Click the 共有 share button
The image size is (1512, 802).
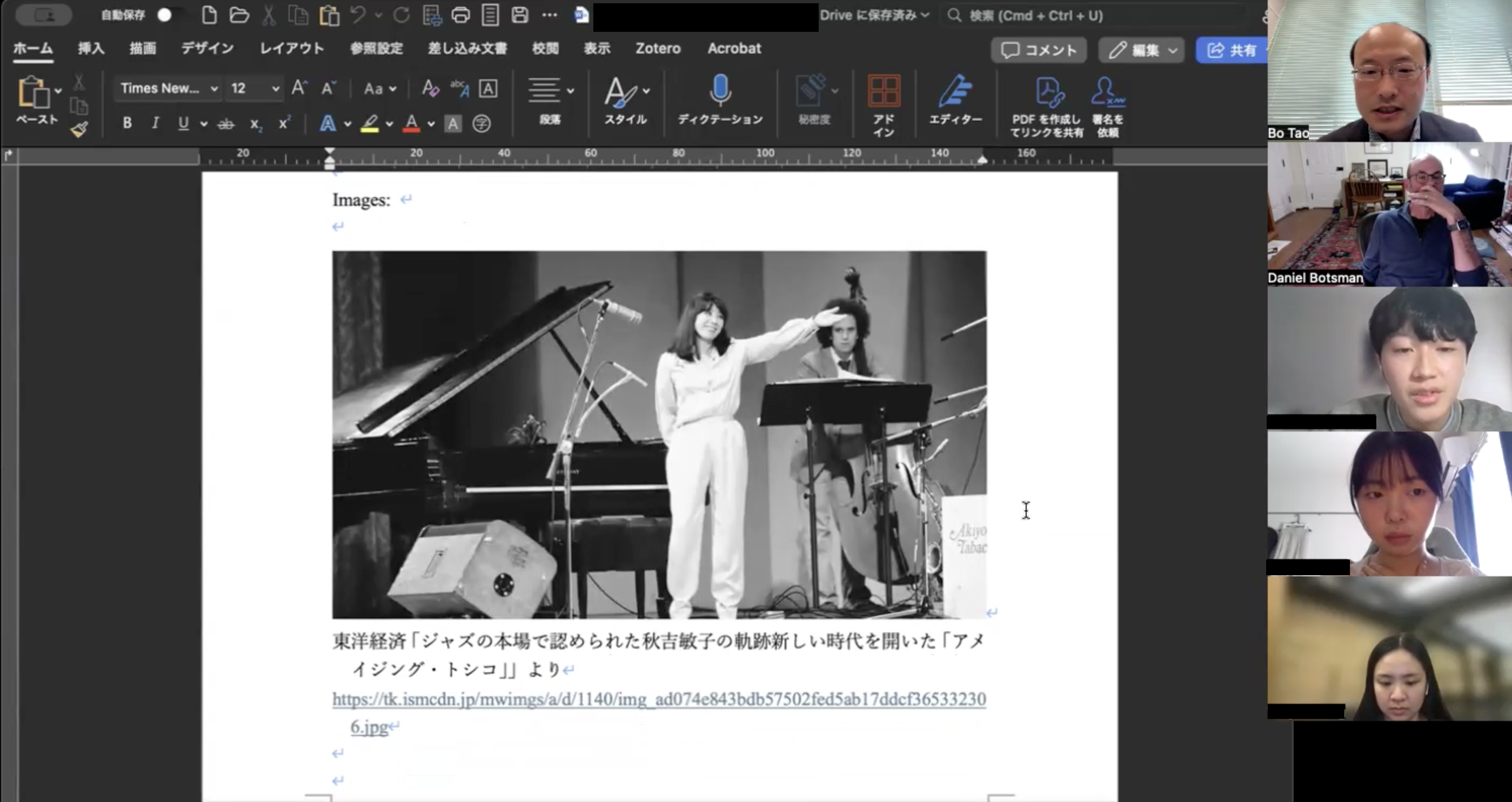tap(1232, 50)
